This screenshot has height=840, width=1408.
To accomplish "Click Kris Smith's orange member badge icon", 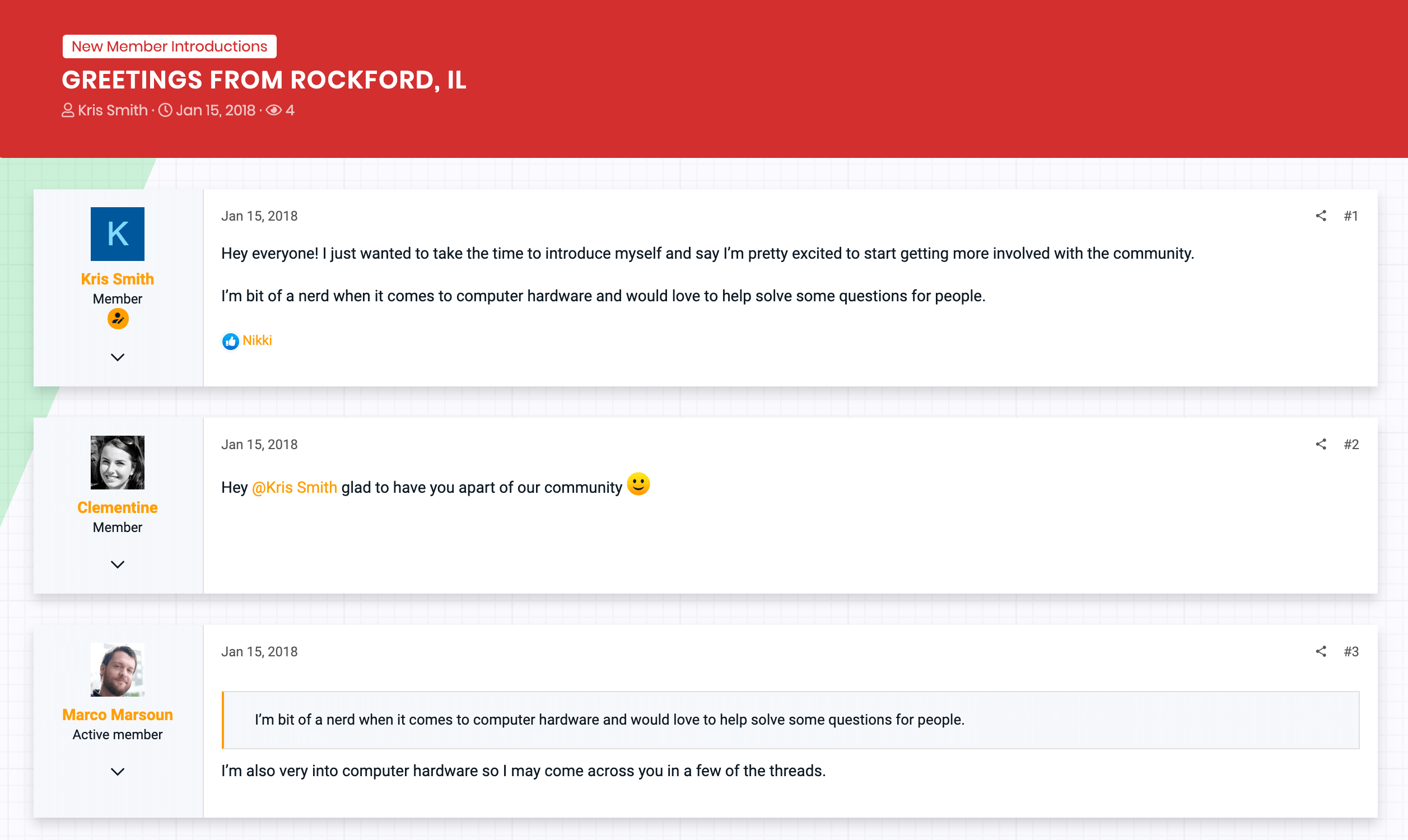I will tap(118, 319).
